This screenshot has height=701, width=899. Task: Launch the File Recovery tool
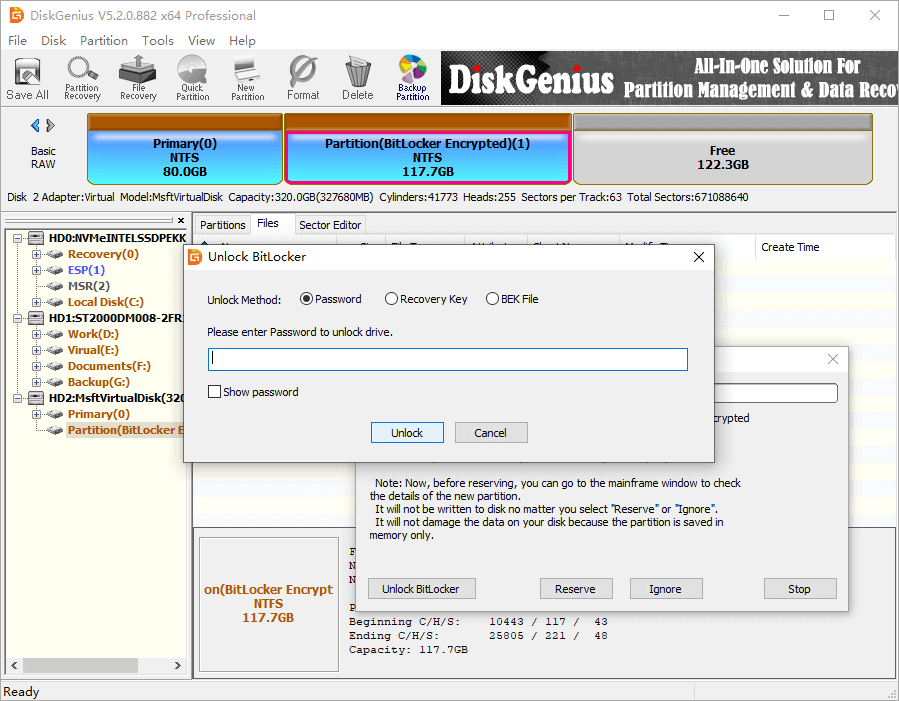tap(138, 78)
